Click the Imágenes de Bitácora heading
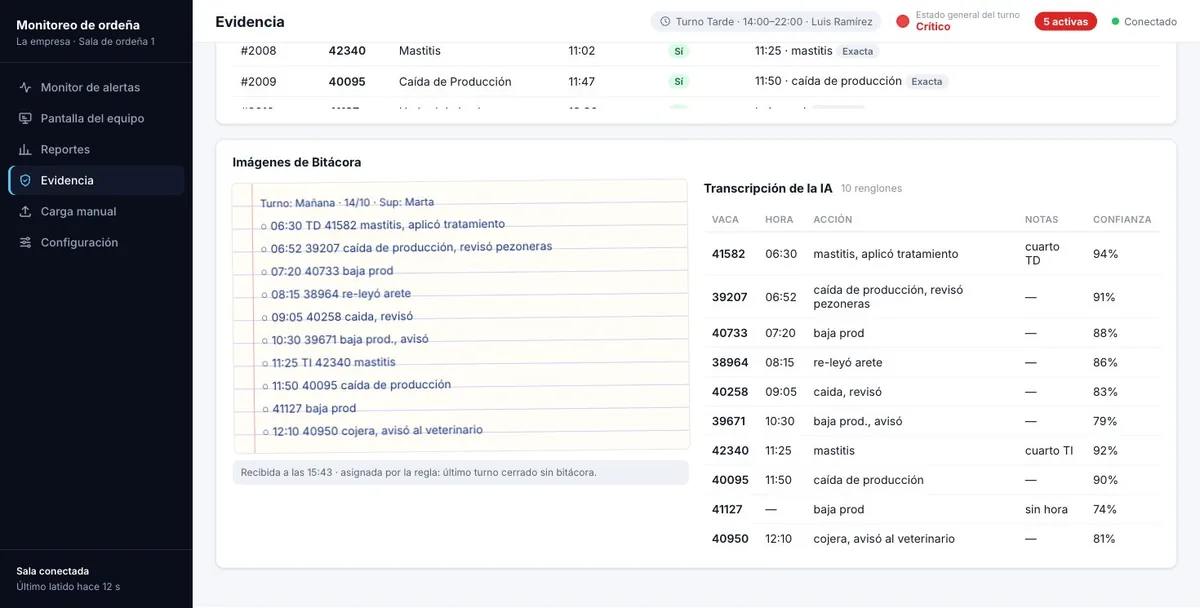Viewport: 1200px width, 608px height. 297,162
